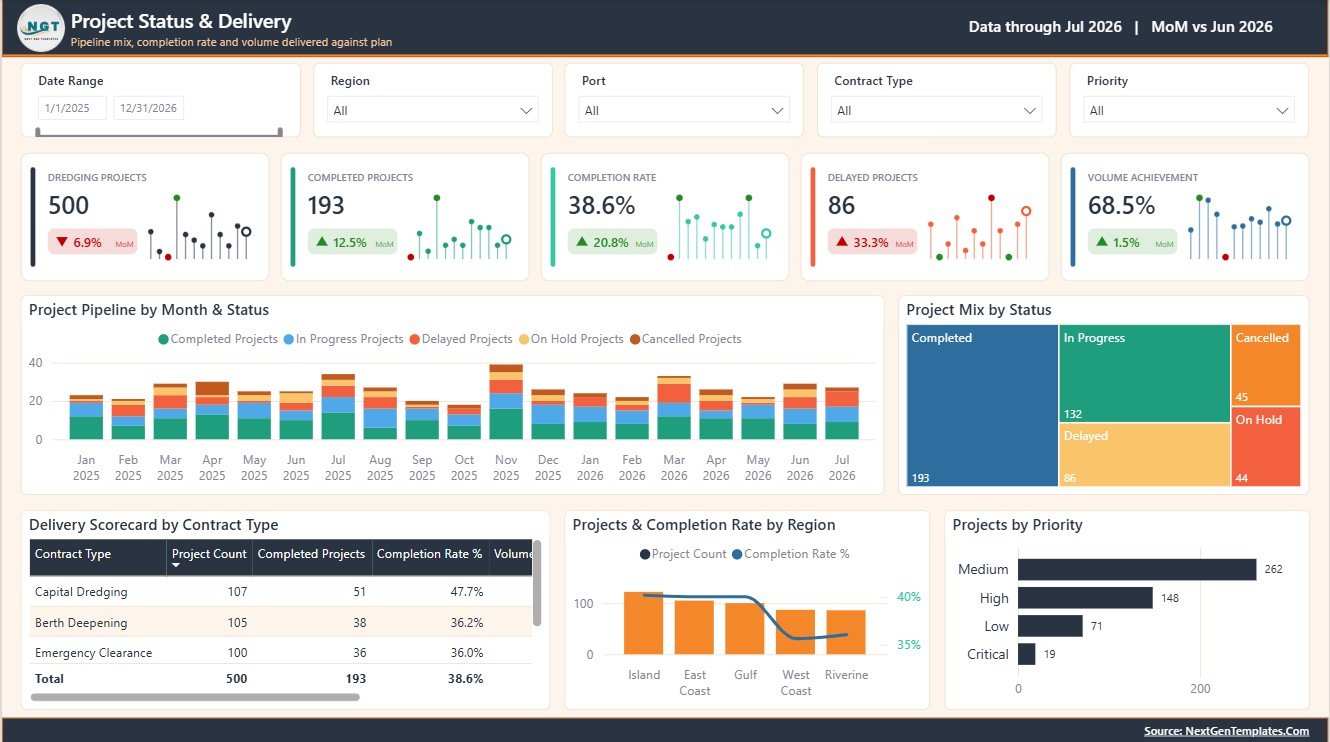1330x742 pixels.
Task: Click the Critical priority bar
Action: [1027, 654]
